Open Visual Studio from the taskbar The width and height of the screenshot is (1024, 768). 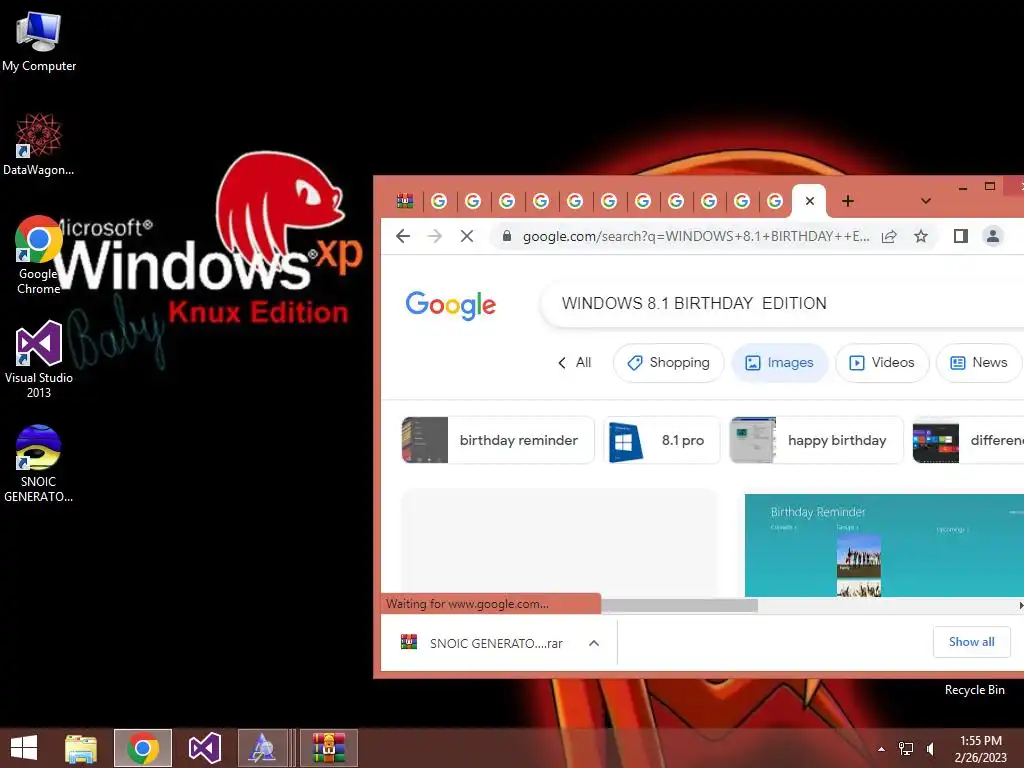click(204, 748)
